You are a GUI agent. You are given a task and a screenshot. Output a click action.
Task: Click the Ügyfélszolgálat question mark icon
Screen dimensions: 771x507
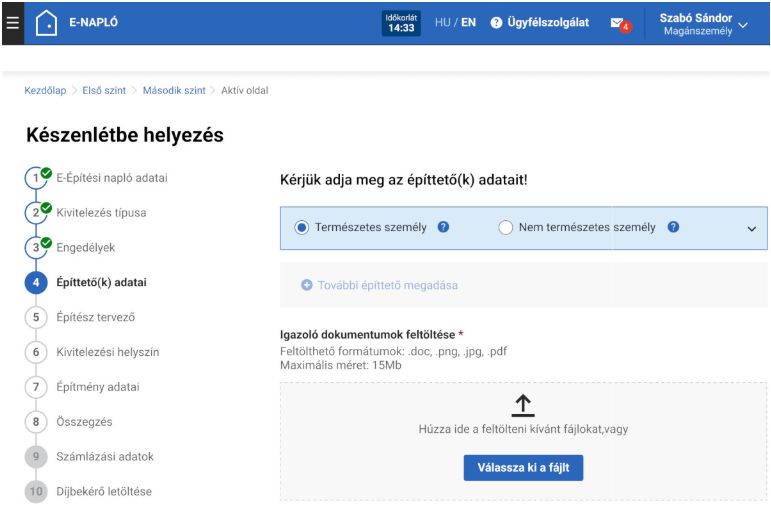pyautogui.click(x=496, y=23)
